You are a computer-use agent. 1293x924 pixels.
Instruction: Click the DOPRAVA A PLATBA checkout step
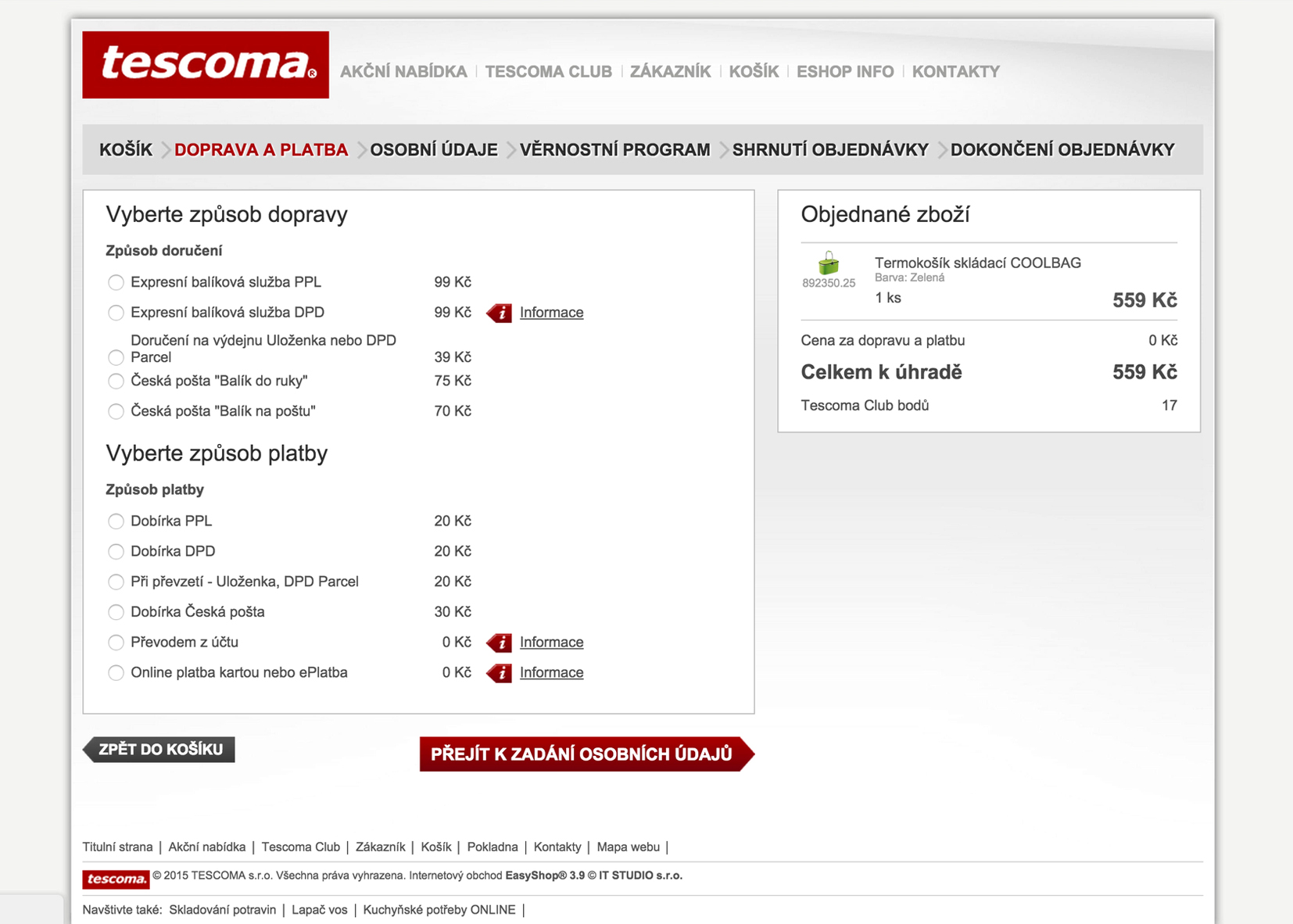click(x=261, y=150)
